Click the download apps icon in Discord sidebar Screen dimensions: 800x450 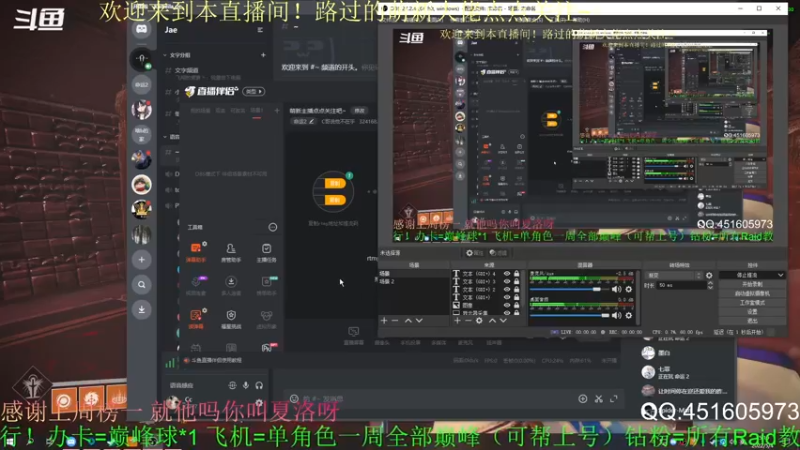[141, 309]
